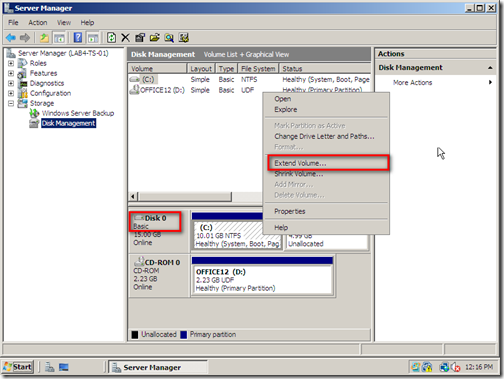Click the Type column header

tap(226, 69)
